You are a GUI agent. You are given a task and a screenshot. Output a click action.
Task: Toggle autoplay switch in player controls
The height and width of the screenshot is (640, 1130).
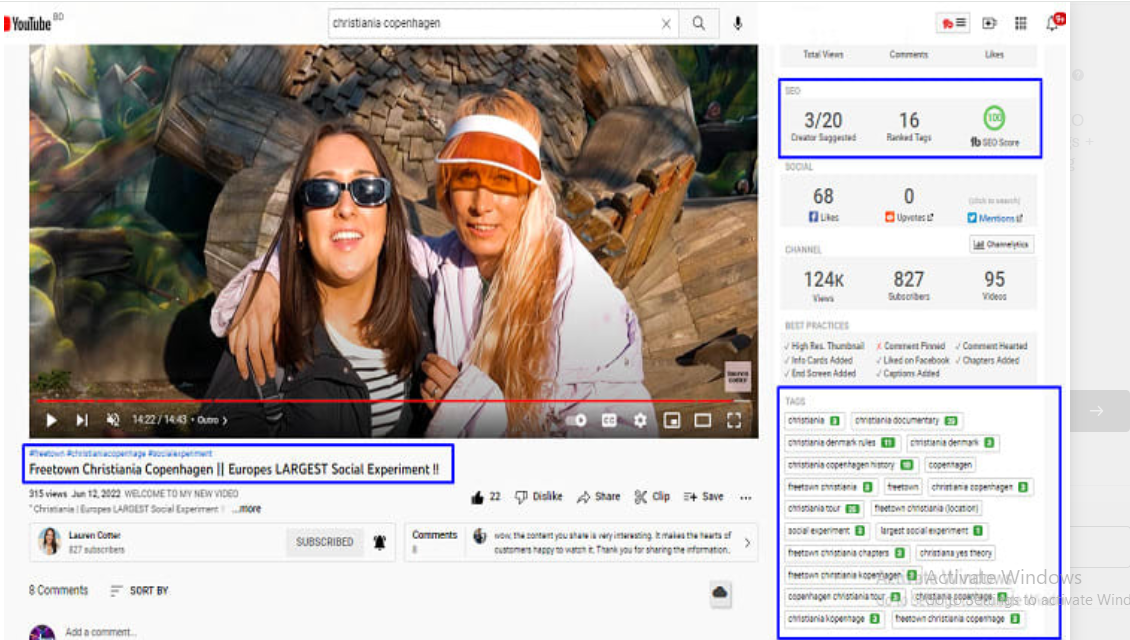(577, 421)
